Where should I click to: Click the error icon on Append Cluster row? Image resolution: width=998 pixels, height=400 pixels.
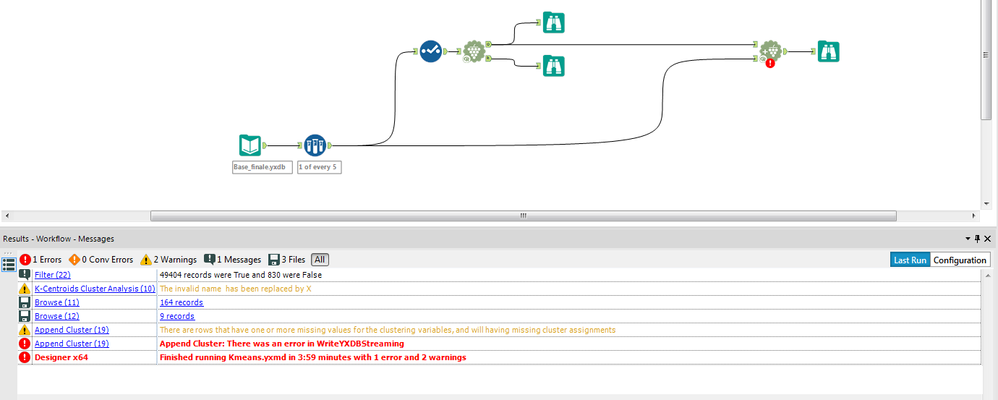click(25, 343)
